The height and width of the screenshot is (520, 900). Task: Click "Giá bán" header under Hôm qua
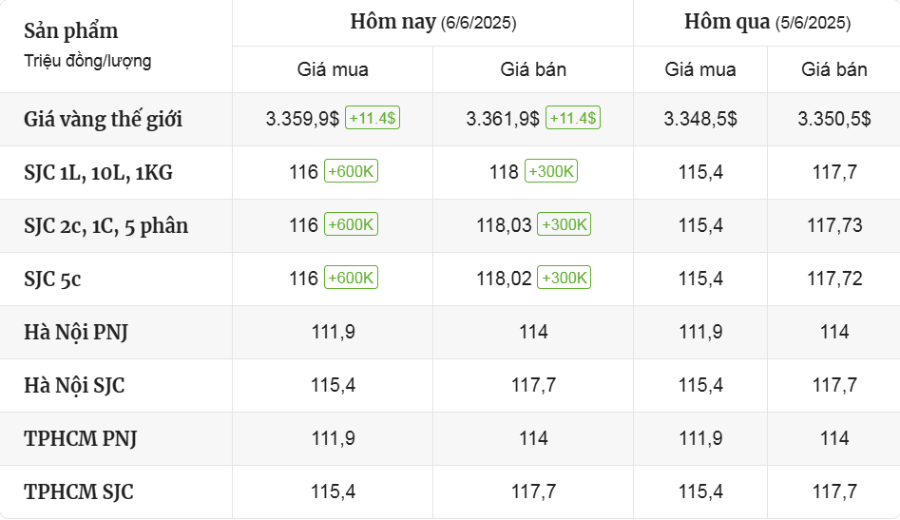pos(834,70)
